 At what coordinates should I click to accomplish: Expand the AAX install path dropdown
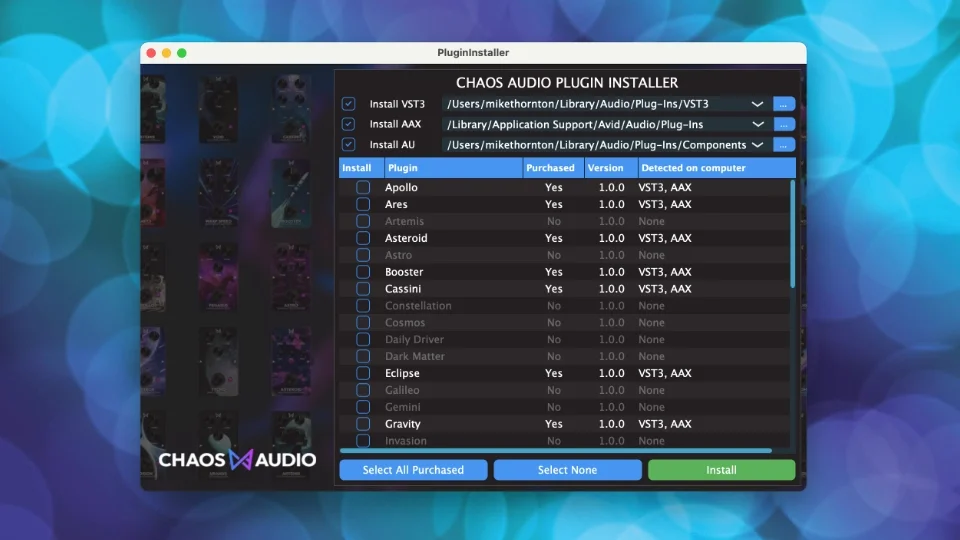(x=757, y=124)
